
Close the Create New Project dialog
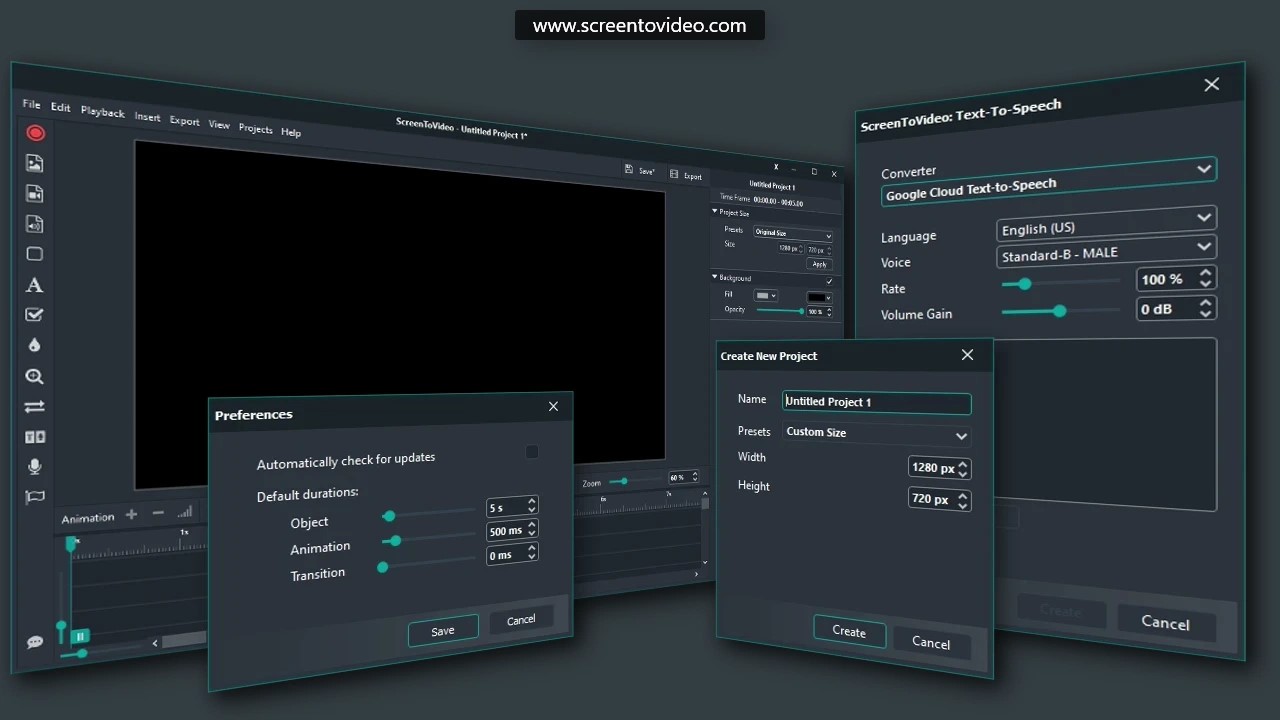point(967,355)
